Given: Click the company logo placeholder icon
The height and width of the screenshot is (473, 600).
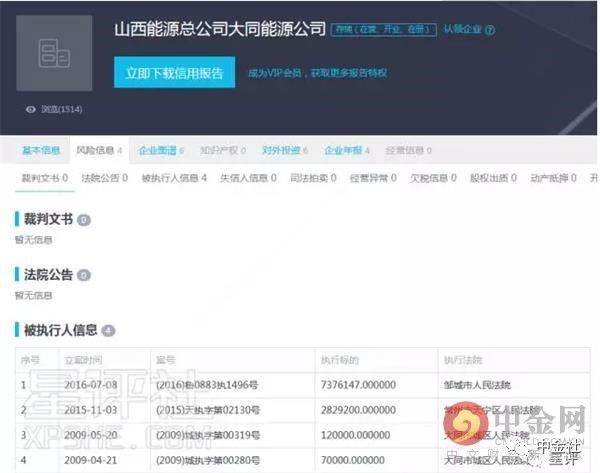Looking at the screenshot, I should tap(54, 53).
